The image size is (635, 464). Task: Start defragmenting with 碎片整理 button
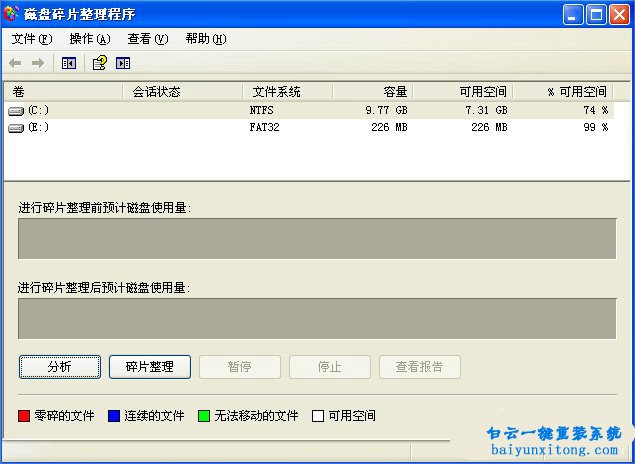(149, 367)
